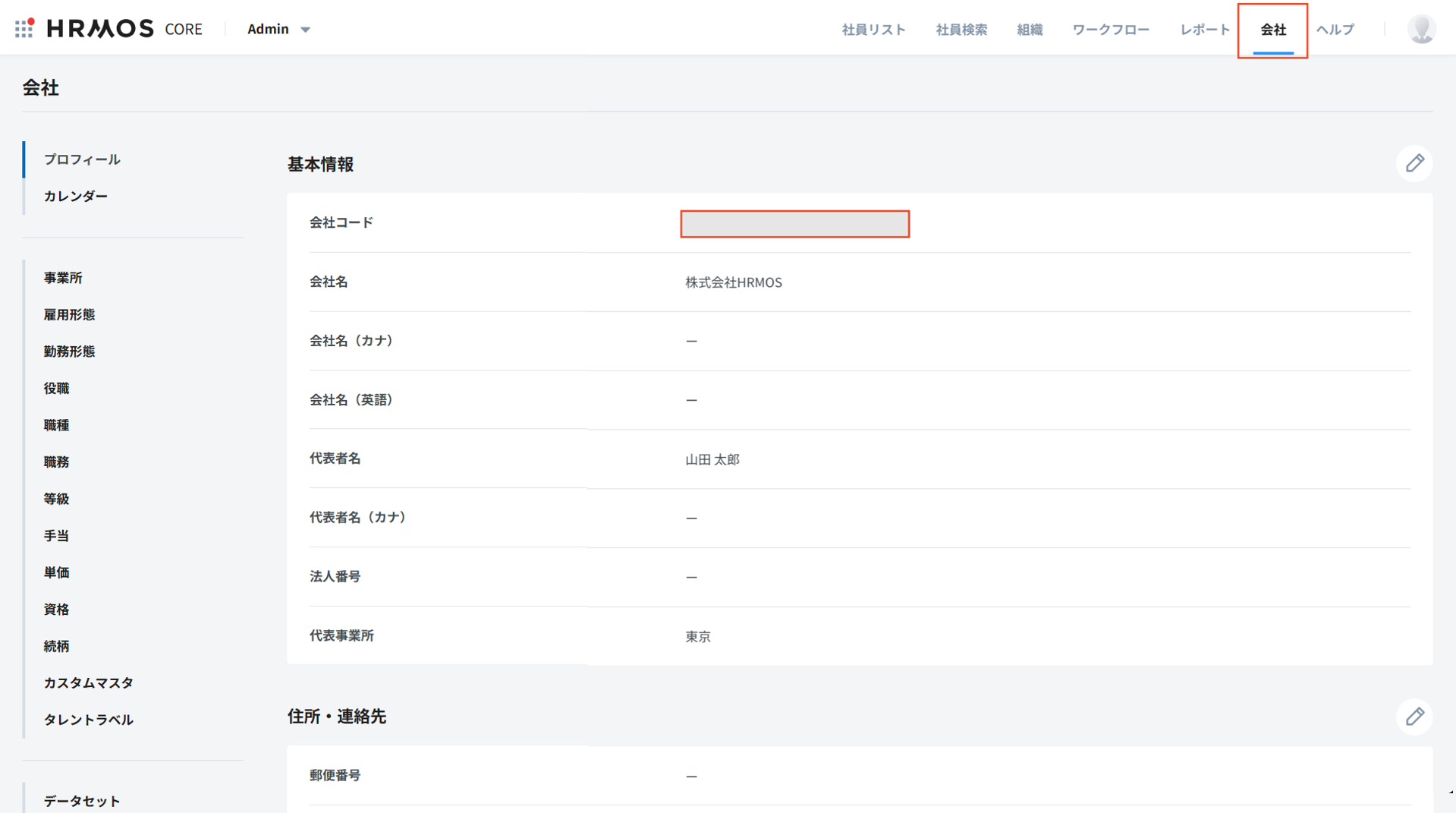Open the ヘルプ menu
The height and width of the screenshot is (813, 1456).
tap(1335, 30)
